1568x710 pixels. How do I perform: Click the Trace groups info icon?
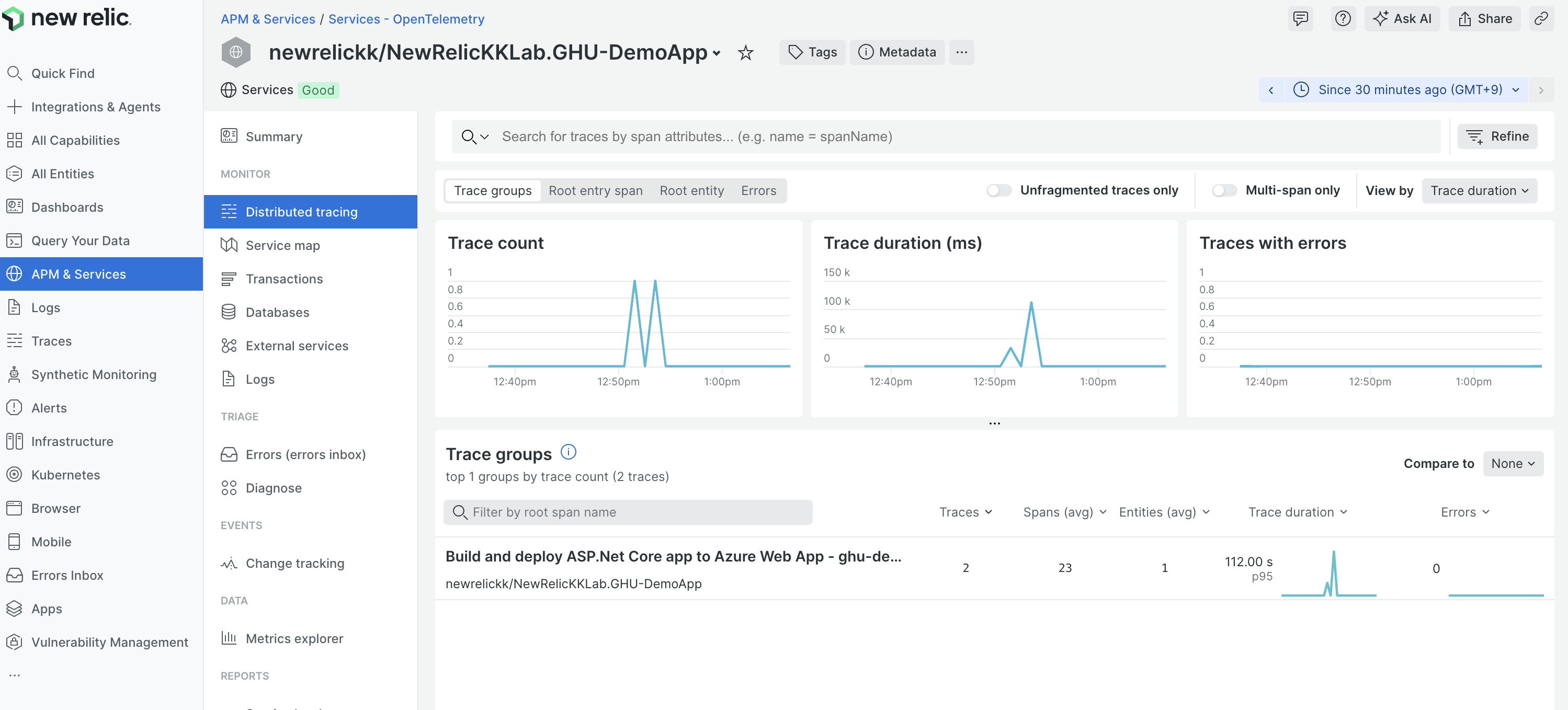[568, 452]
